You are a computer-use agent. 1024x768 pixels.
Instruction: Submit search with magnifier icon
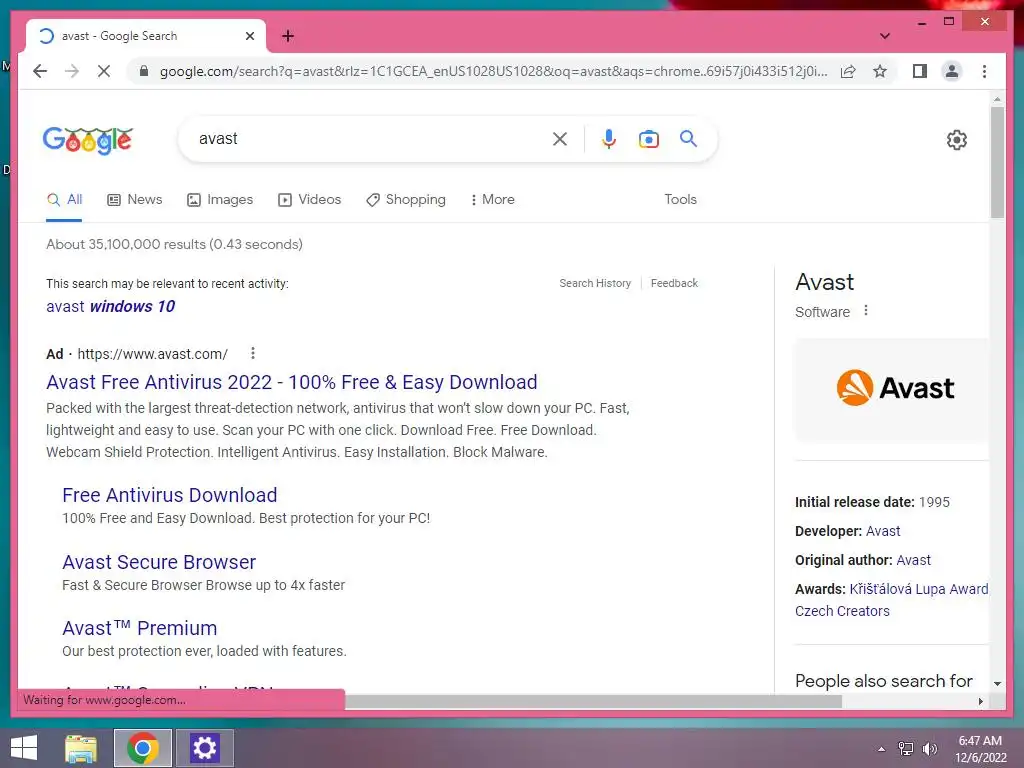coord(688,138)
